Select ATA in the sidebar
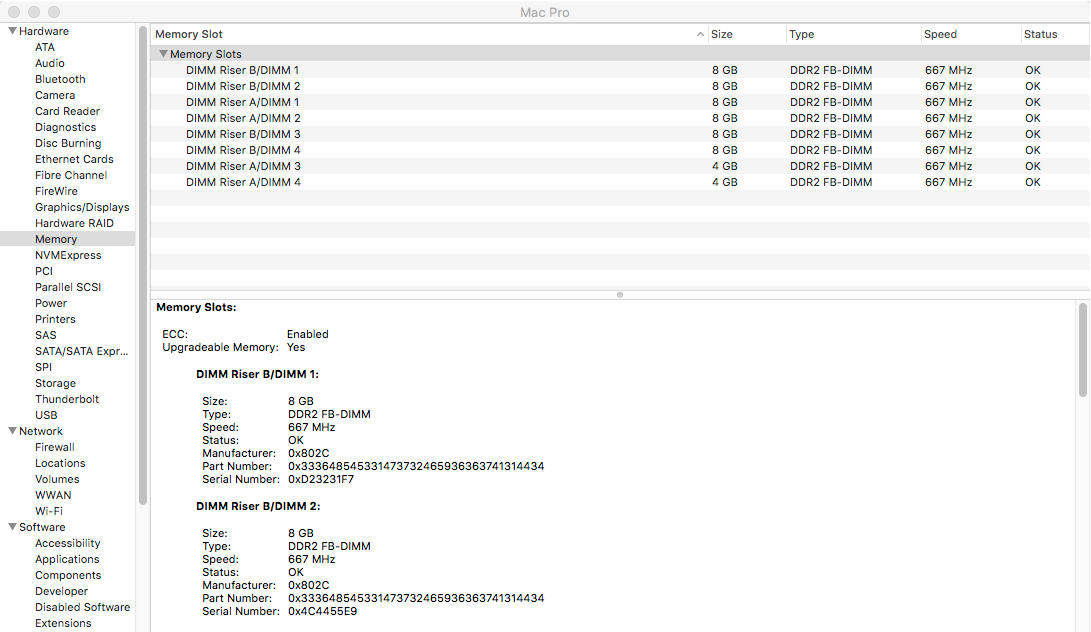 [x=45, y=47]
